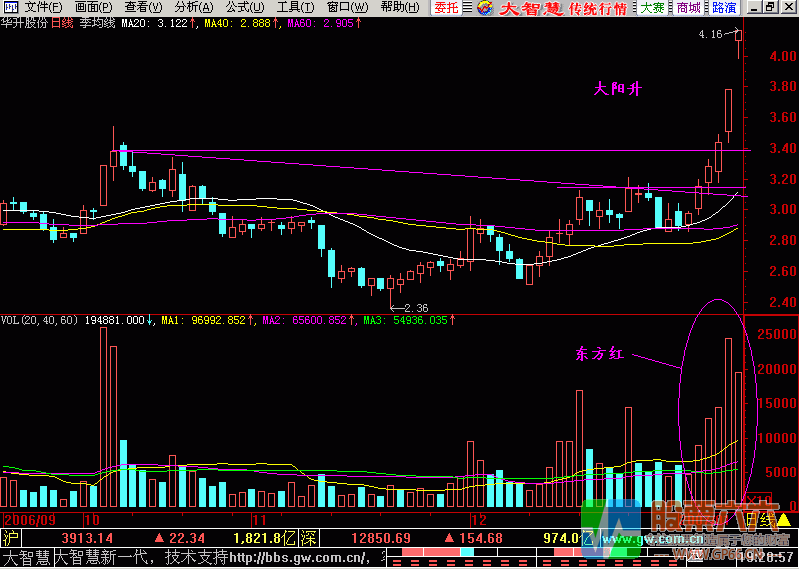Screen dimensions: 799x569
Task: Open the 商城 store button
Action: pyautogui.click(x=688, y=8)
